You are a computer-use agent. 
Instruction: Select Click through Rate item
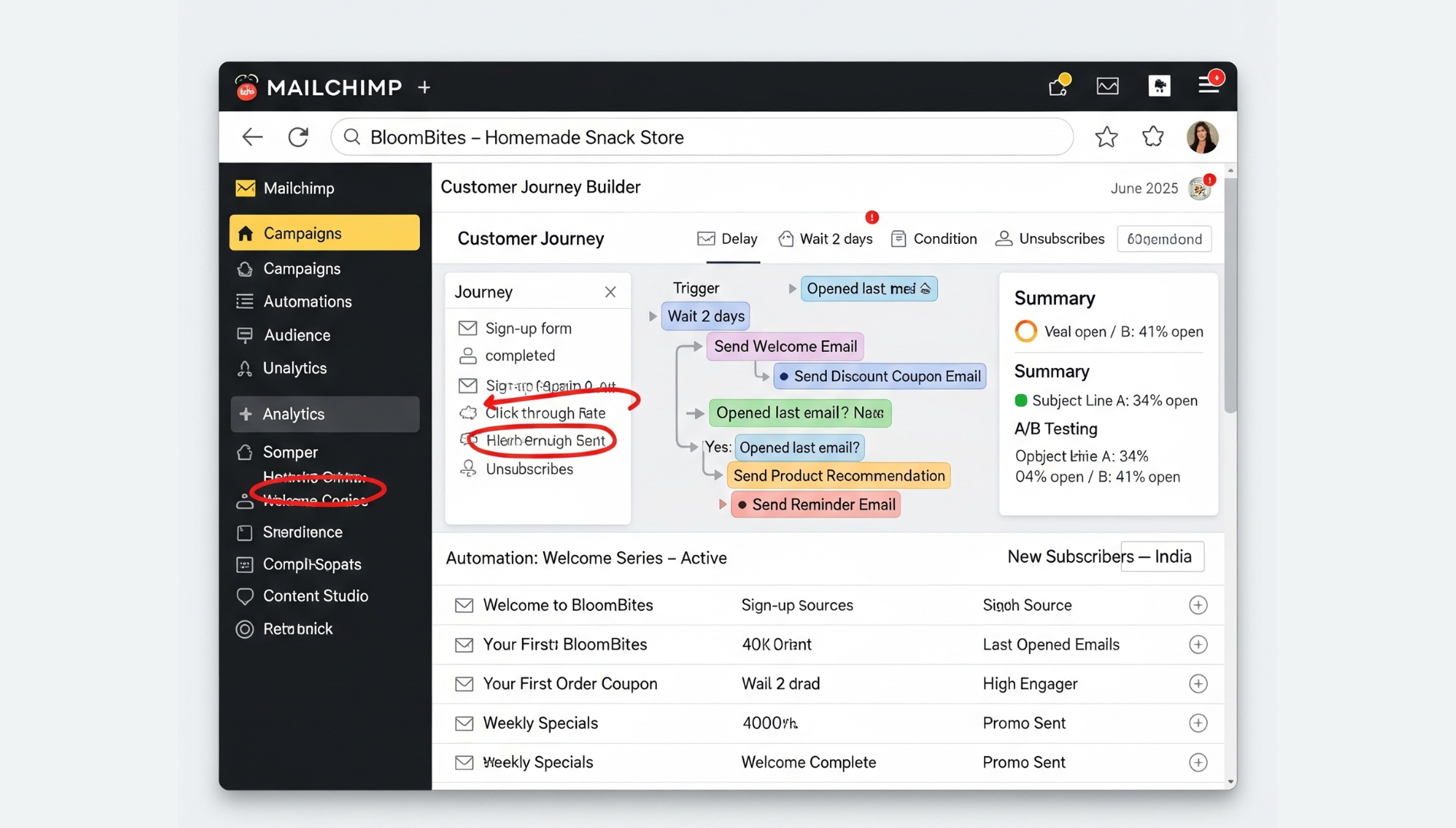tap(545, 413)
